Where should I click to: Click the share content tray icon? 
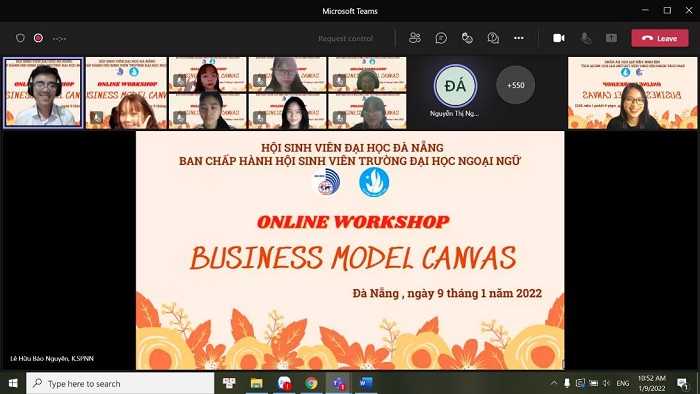point(612,38)
